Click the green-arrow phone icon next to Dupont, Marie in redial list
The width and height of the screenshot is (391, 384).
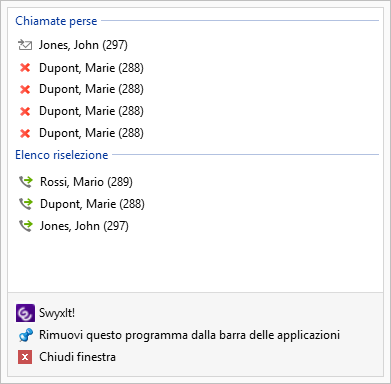point(25,204)
